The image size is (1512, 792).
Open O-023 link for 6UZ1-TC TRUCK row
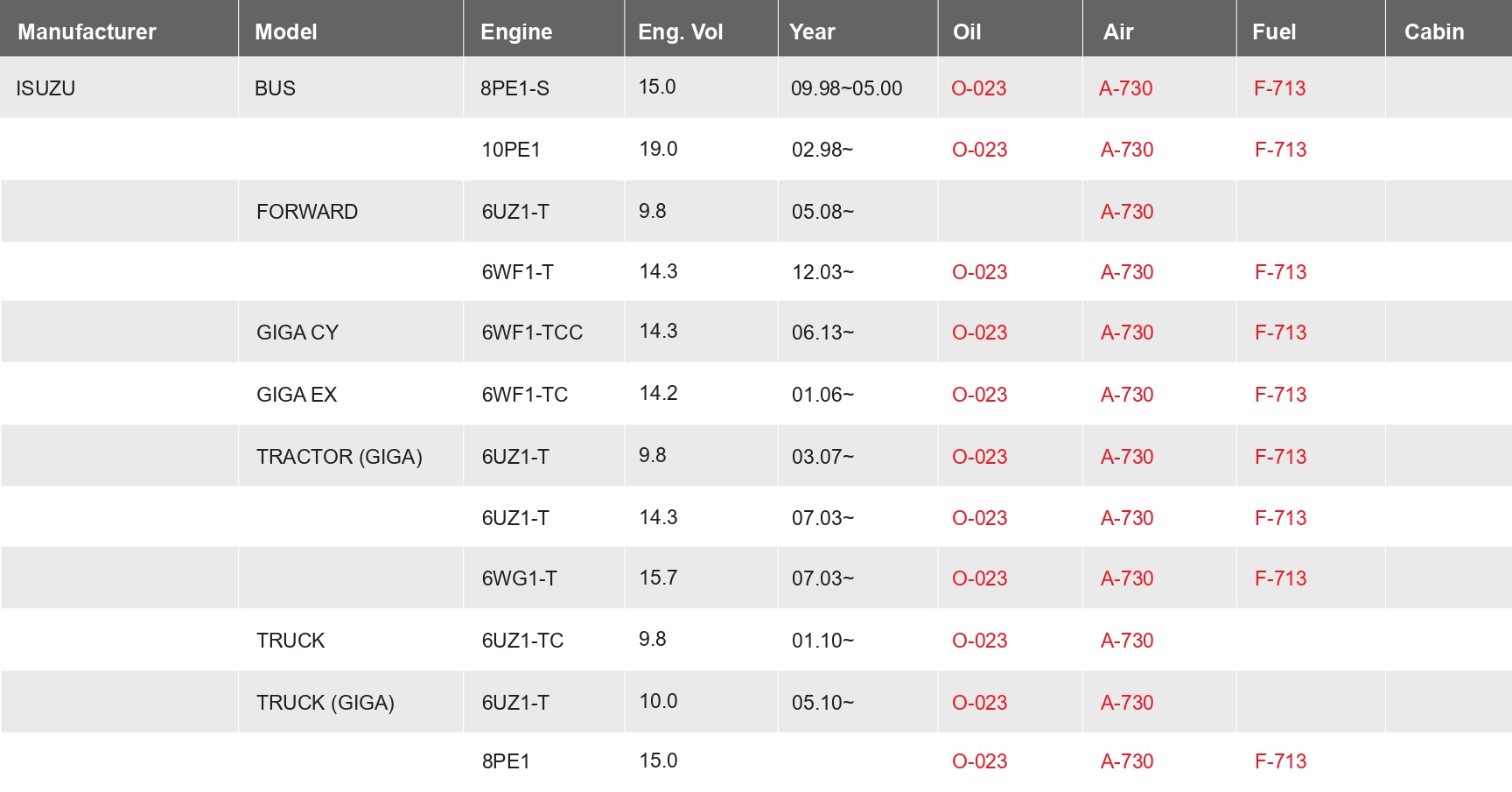coord(979,641)
